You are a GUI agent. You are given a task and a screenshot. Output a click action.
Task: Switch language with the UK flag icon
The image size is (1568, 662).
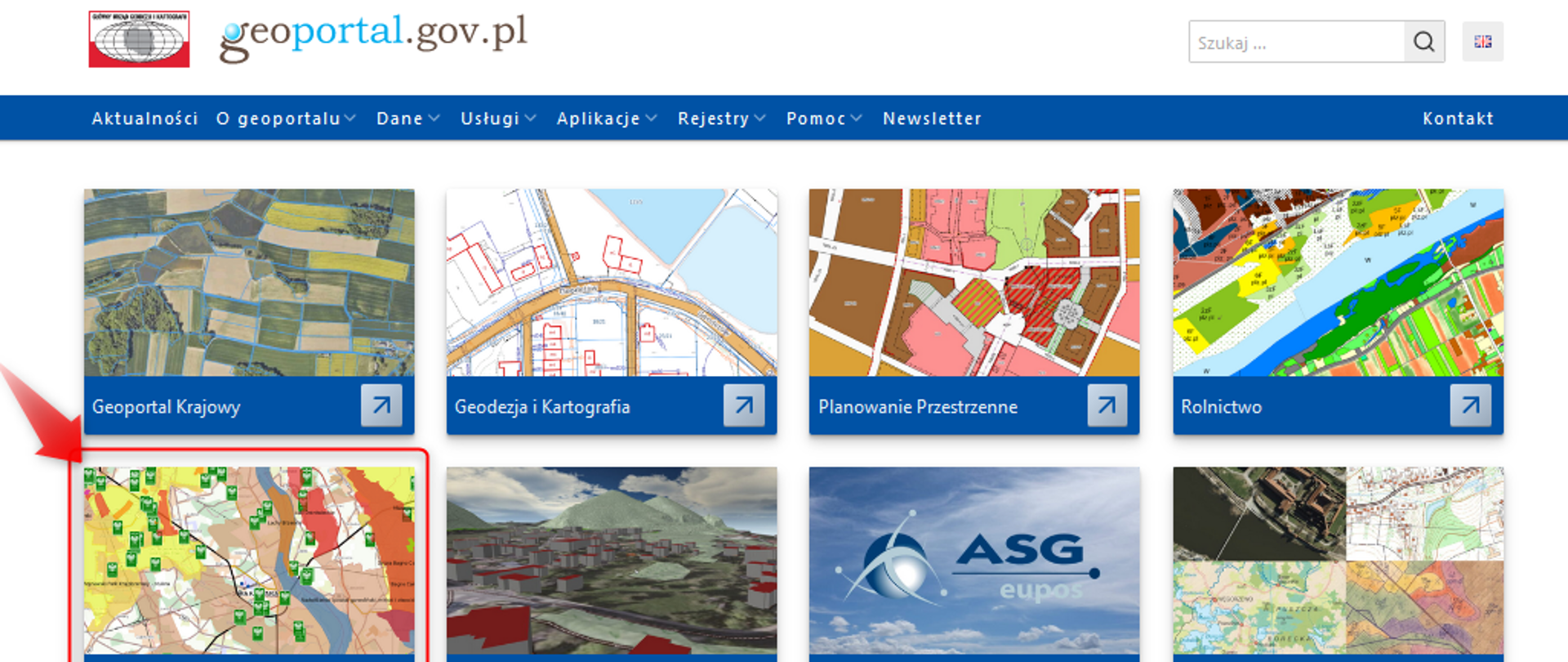point(1483,42)
